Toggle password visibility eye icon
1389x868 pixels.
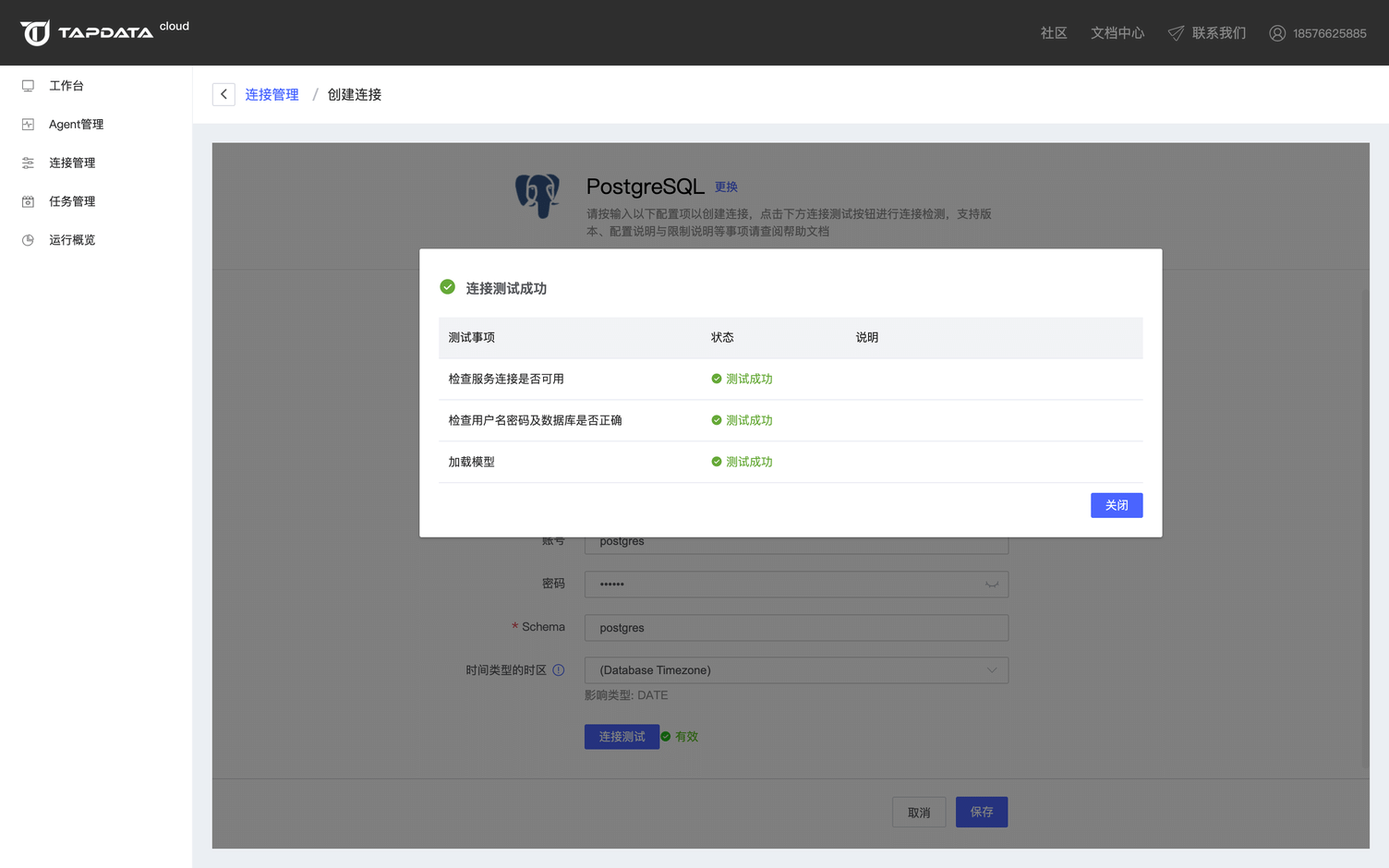click(991, 585)
